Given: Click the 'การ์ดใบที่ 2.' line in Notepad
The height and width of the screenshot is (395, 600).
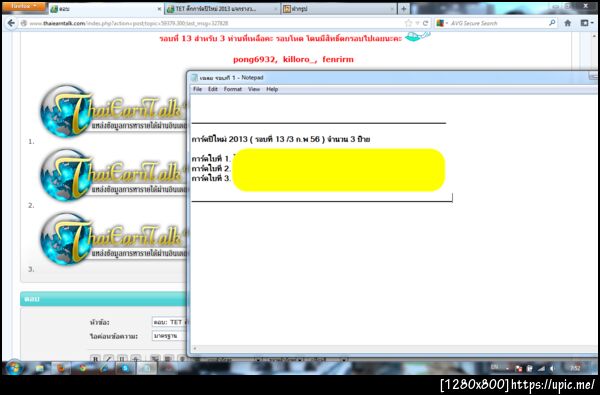Looking at the screenshot, I should coord(212,168).
